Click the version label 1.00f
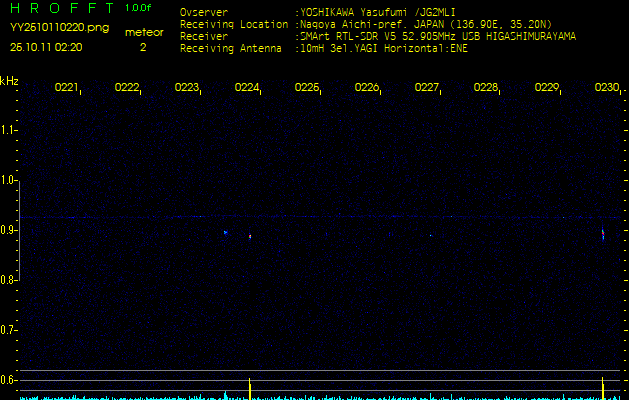Viewport: 629px width, 400px height. point(138,8)
